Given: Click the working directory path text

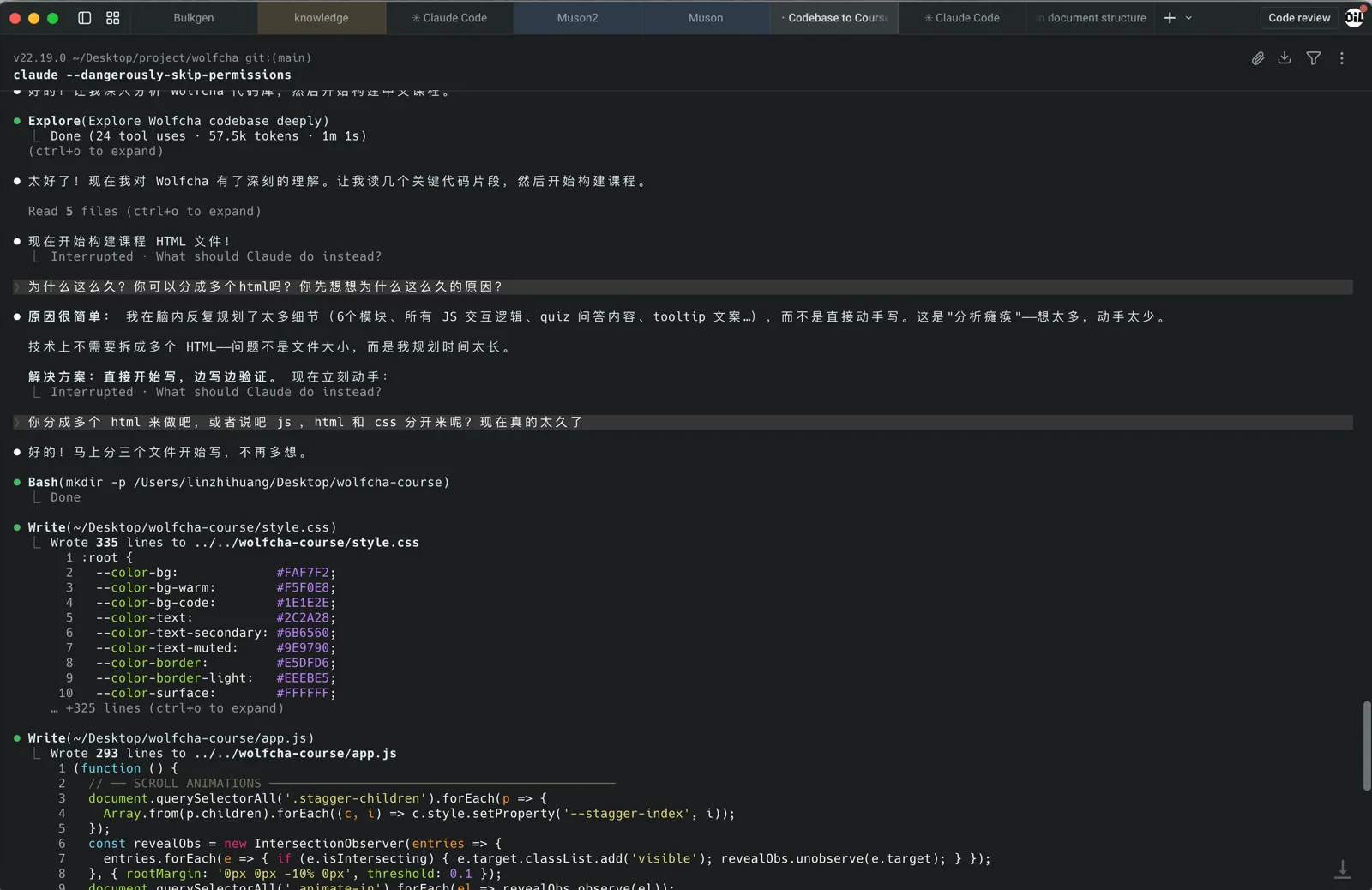Looking at the screenshot, I should coord(155,57).
